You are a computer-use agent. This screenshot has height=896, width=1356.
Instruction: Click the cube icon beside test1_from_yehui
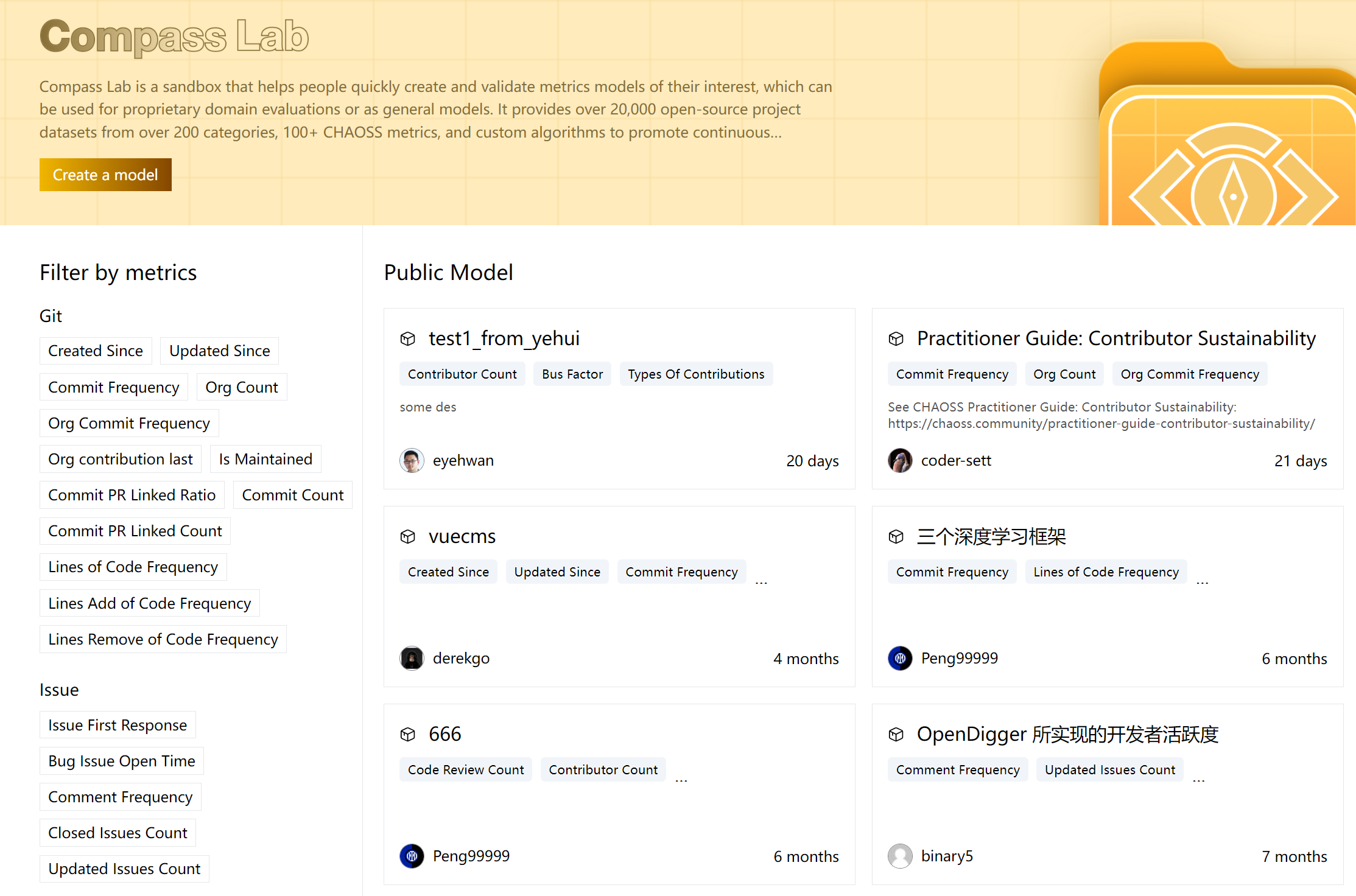[x=407, y=338]
